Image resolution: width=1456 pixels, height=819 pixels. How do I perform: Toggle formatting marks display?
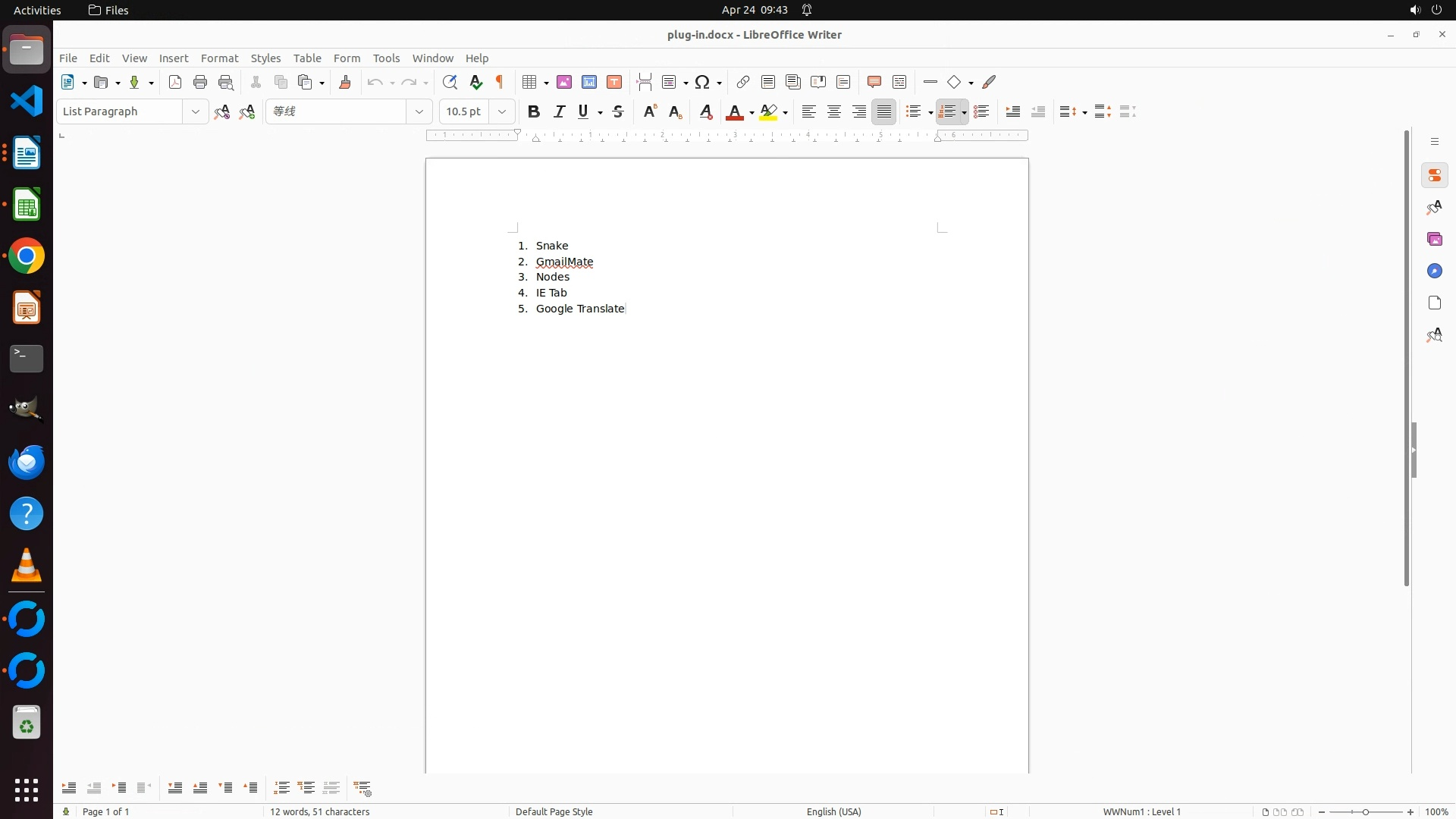tap(500, 82)
